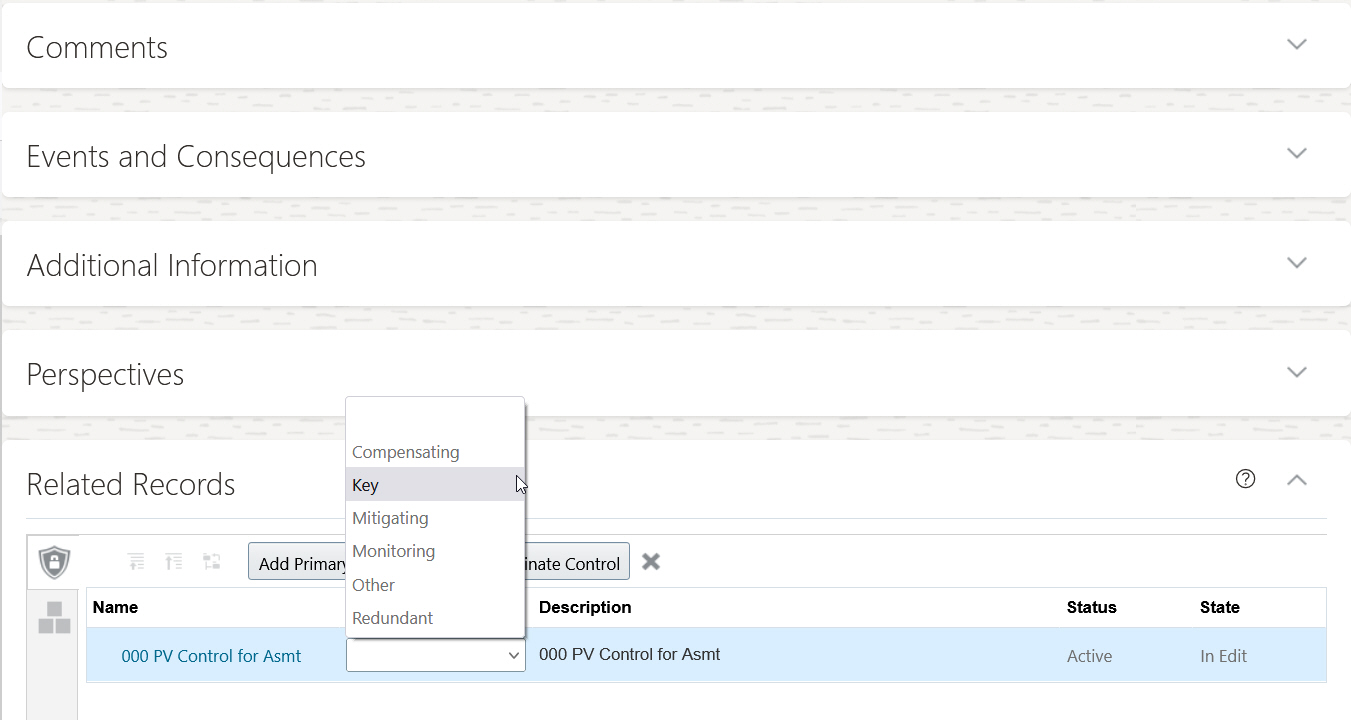The image size is (1351, 720).
Task: Expand the Perspectives section
Action: click(x=1296, y=372)
